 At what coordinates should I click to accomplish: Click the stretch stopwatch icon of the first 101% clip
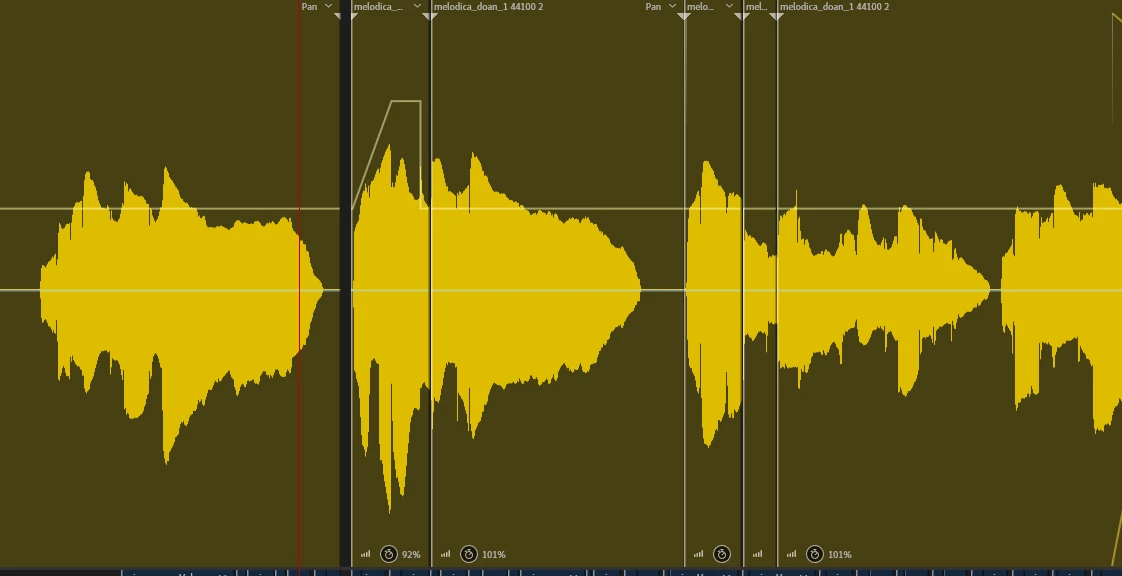(x=469, y=554)
